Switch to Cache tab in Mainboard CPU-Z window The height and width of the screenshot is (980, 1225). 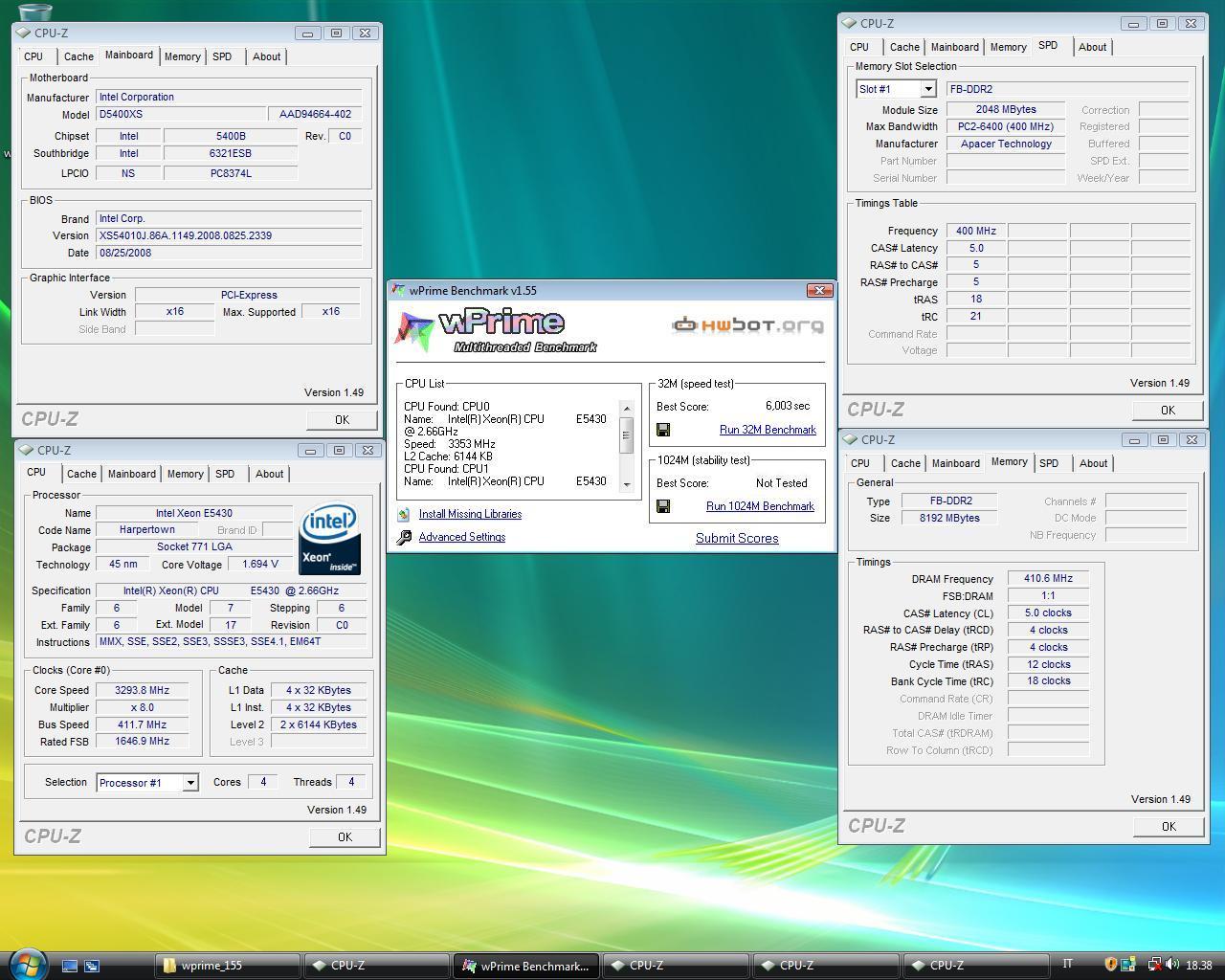pos(78,56)
